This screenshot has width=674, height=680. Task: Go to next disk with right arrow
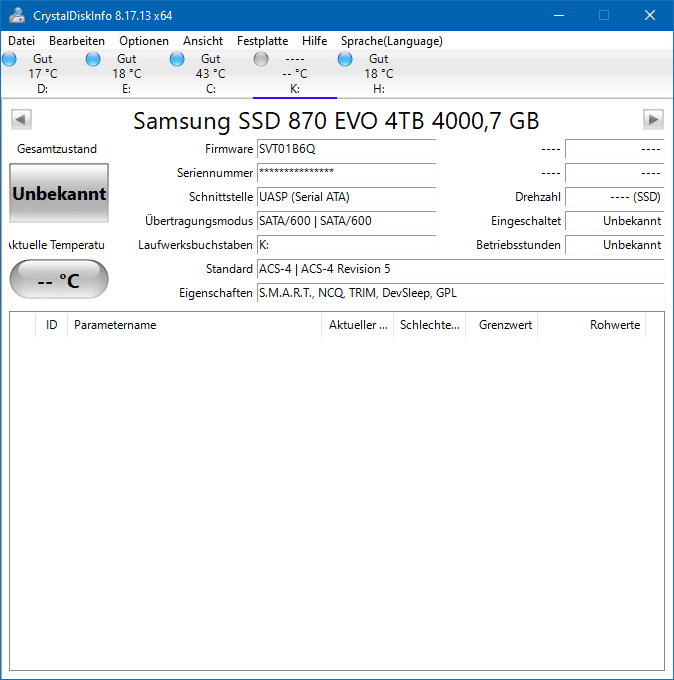click(653, 119)
